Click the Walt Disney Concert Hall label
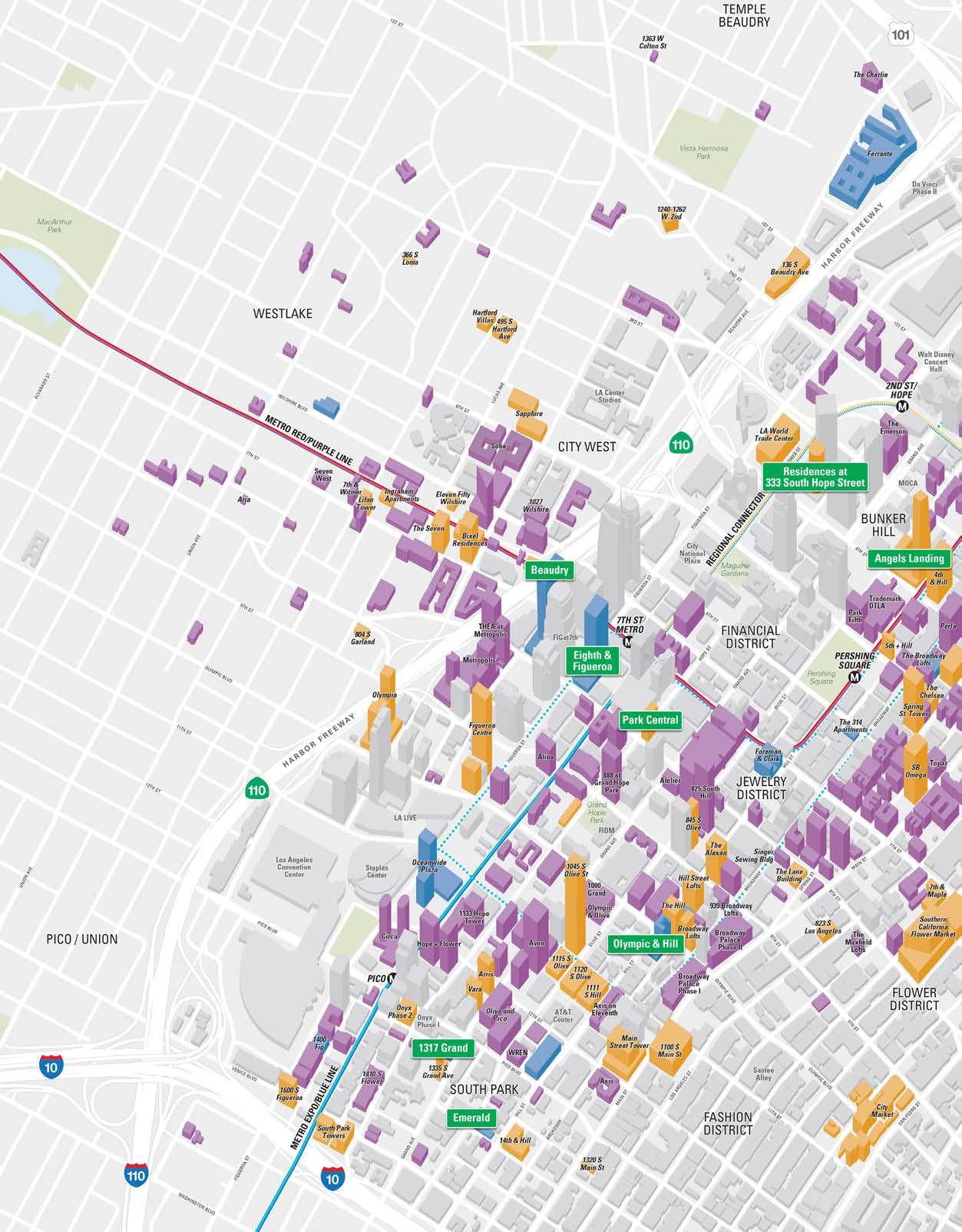The height and width of the screenshot is (1232, 962). pos(937,362)
